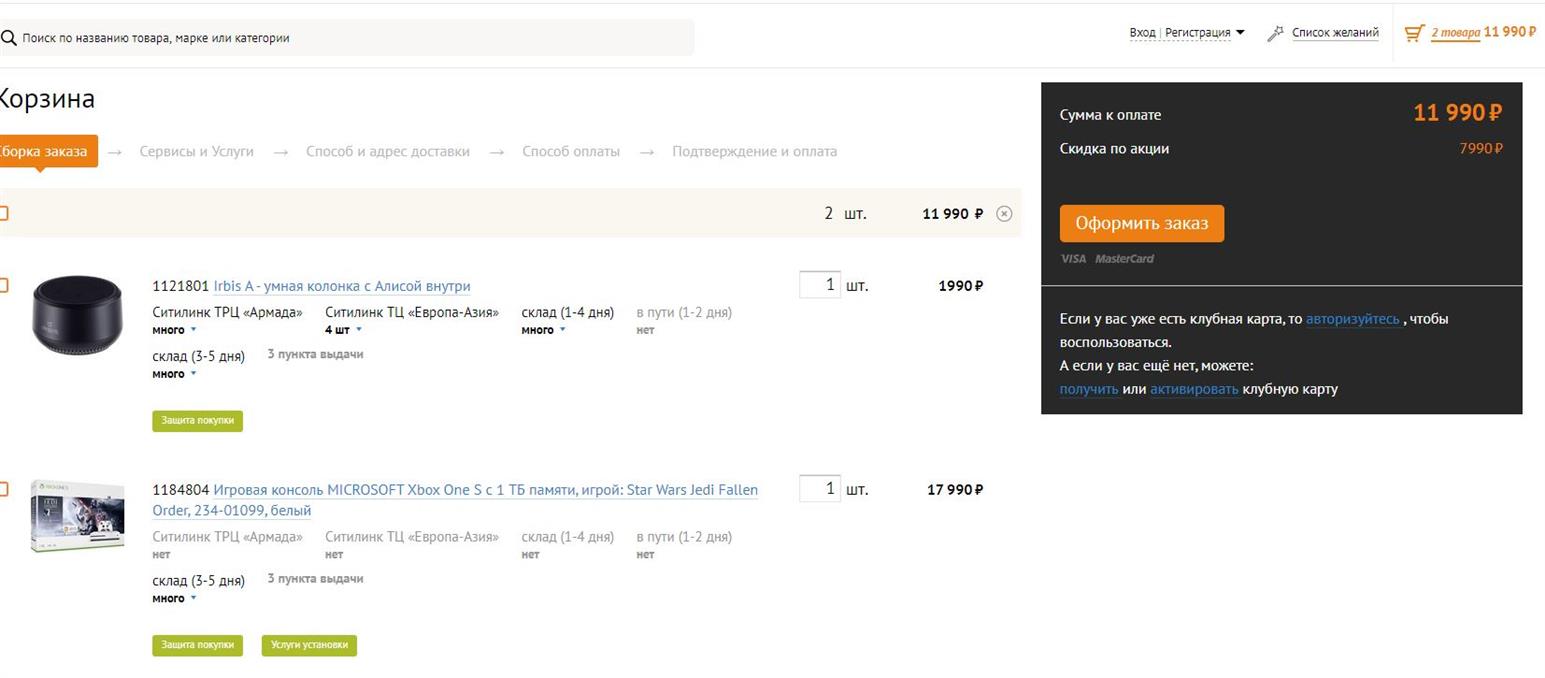Open the Irbis A smart speaker thumbnail
This screenshot has width=1545, height=678.
point(77,315)
